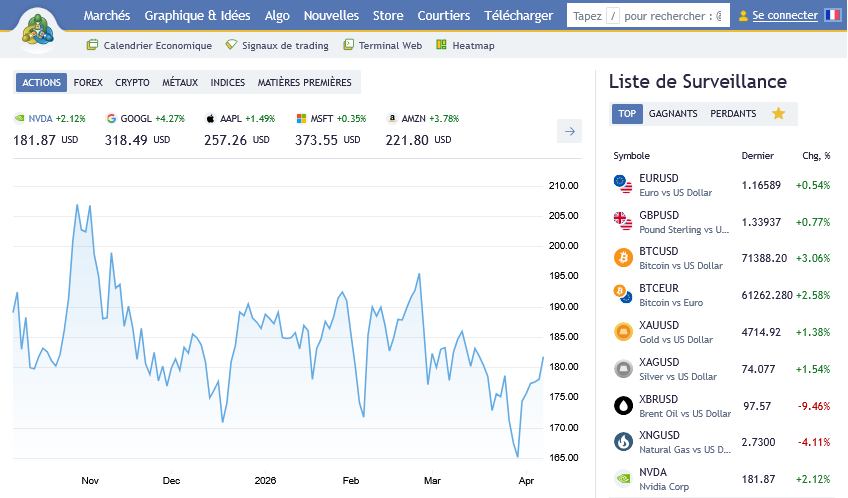
Task: Open Signaux de trading
Action: pos(278,45)
